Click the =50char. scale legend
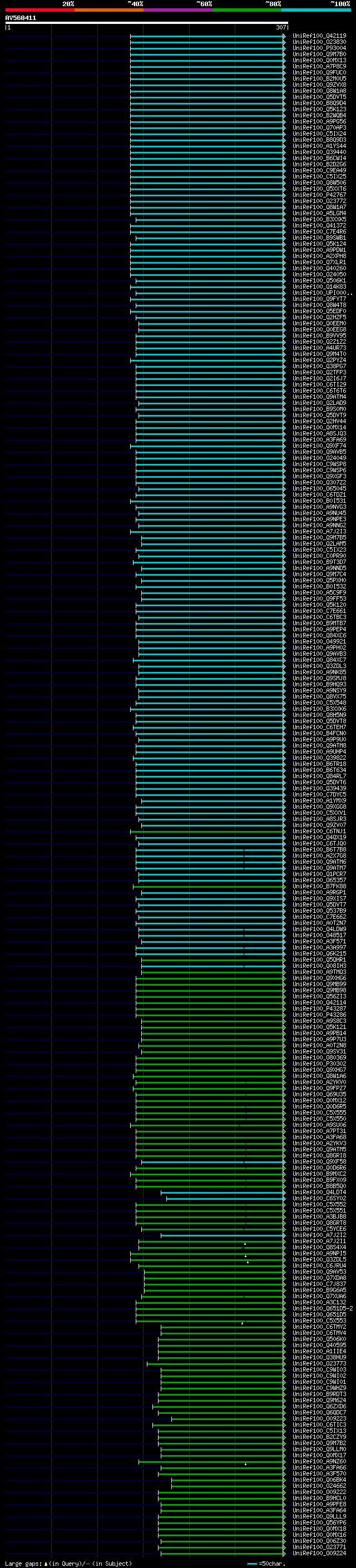The image size is (356, 1568). click(266, 1563)
